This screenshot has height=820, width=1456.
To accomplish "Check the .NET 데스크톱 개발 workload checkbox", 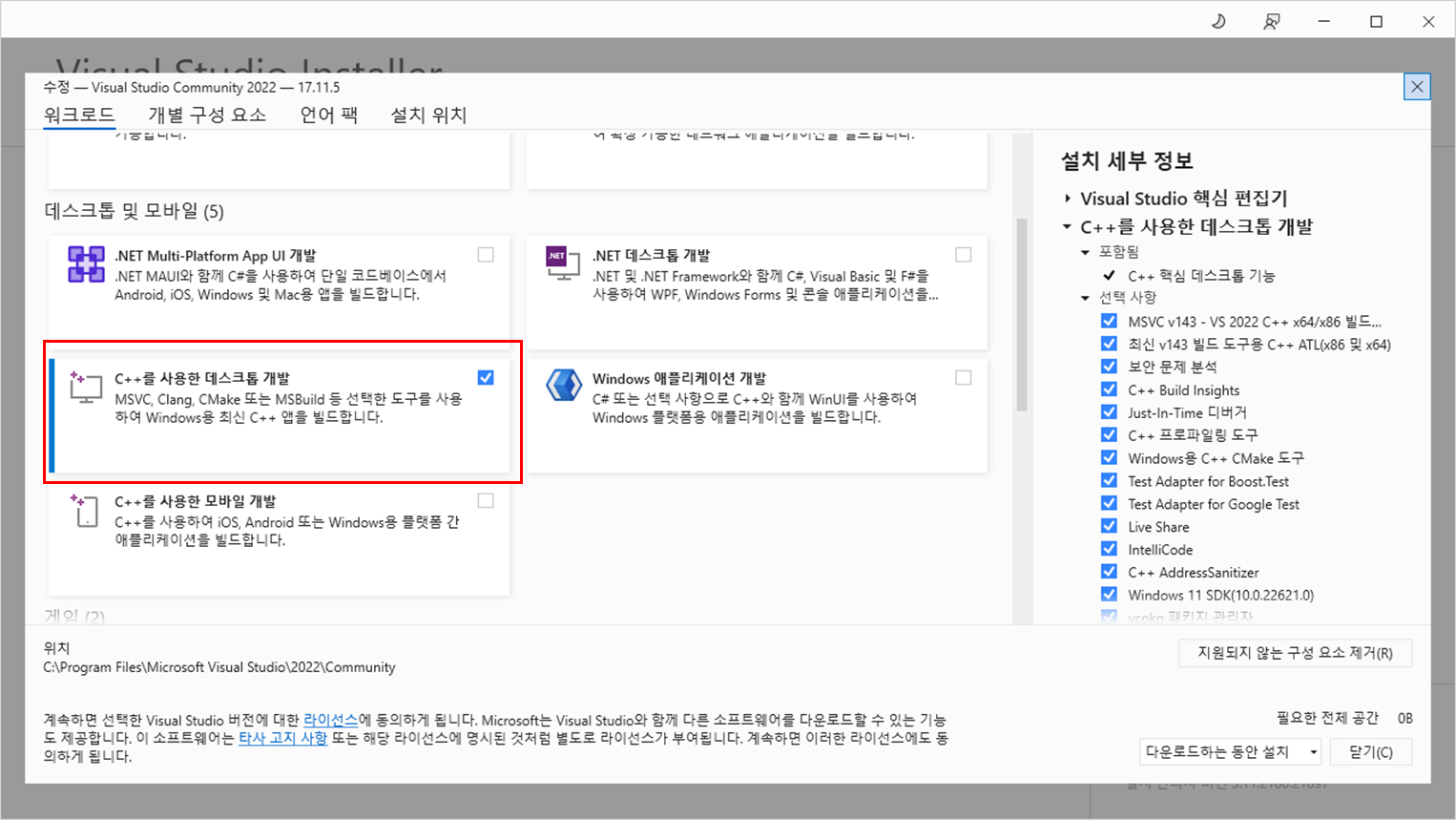I will [964, 255].
